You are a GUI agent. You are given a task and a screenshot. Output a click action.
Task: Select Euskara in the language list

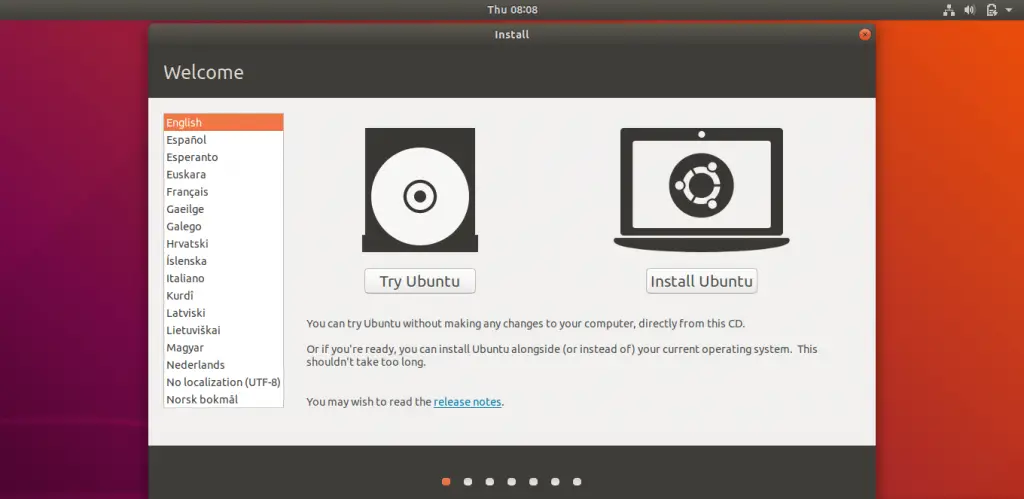pyautogui.click(x=223, y=174)
